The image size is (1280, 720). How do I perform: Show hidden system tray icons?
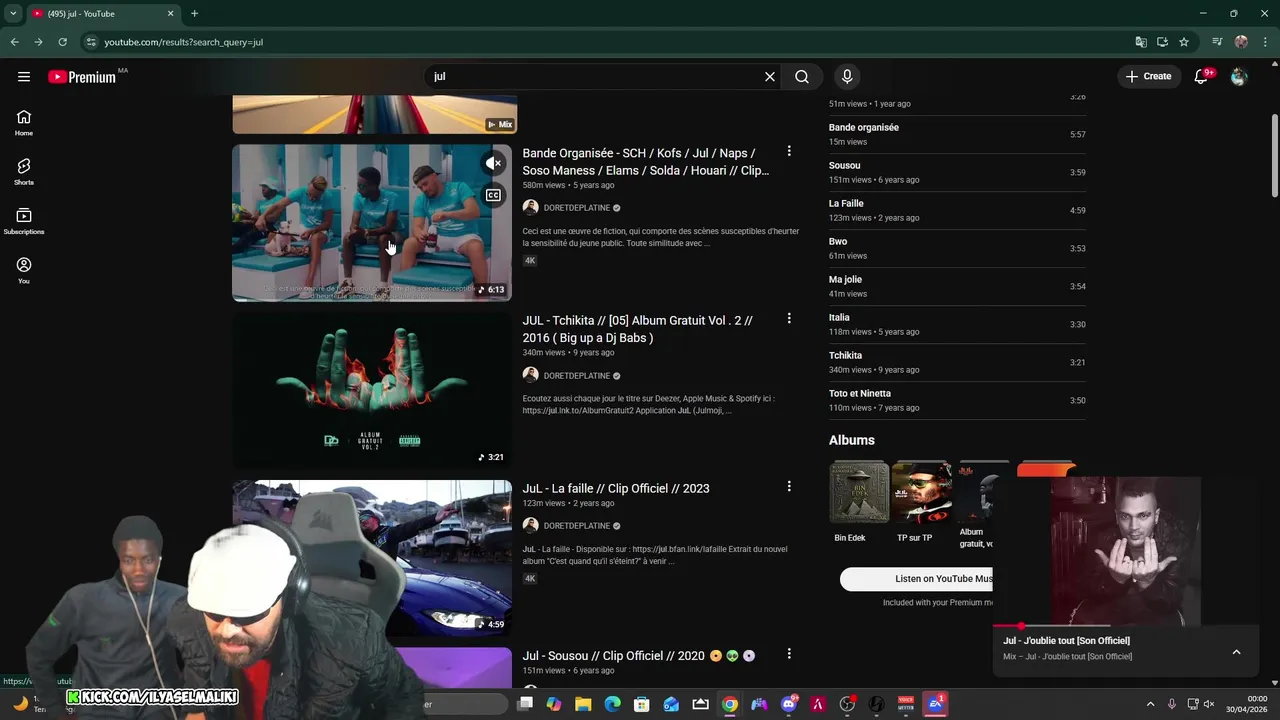pyautogui.click(x=1150, y=704)
